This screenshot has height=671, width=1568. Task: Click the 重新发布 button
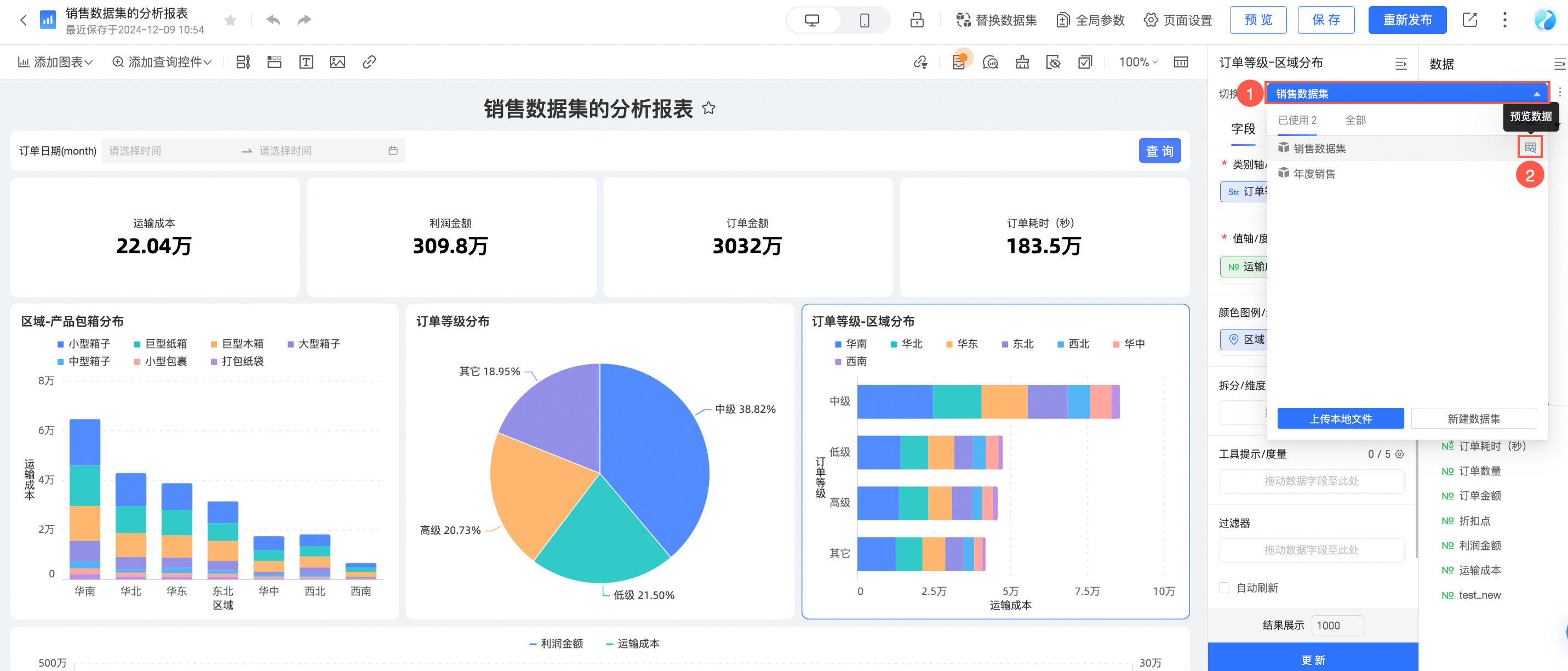coord(1407,20)
